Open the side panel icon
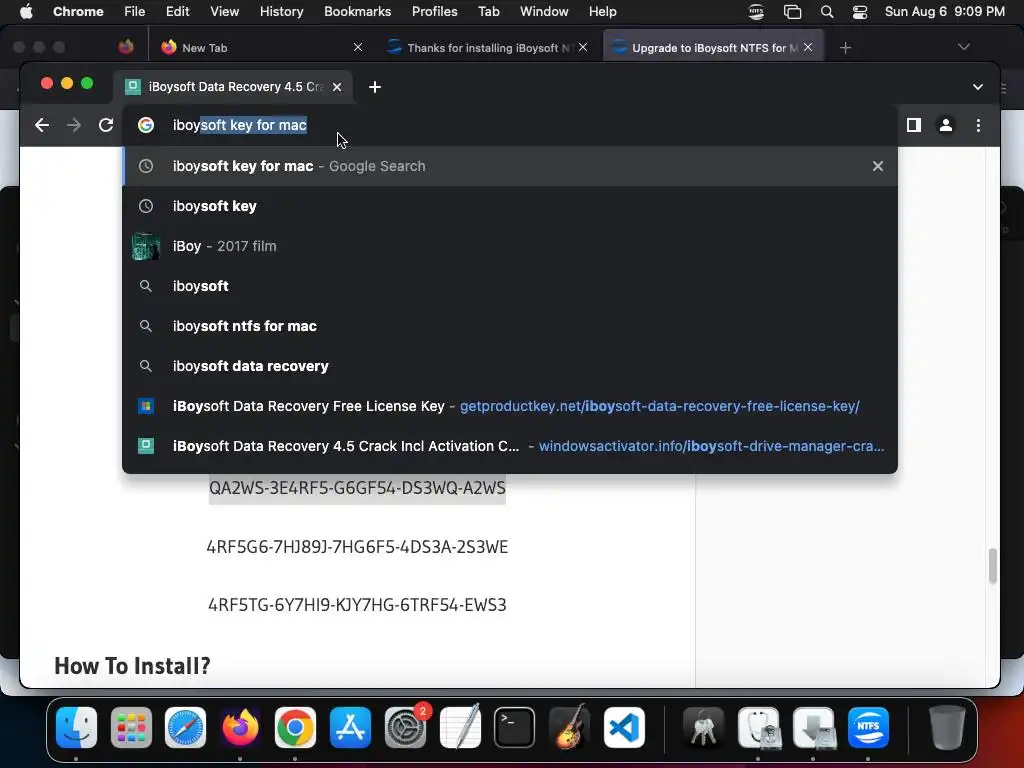Viewport: 1024px width, 768px height. [914, 125]
